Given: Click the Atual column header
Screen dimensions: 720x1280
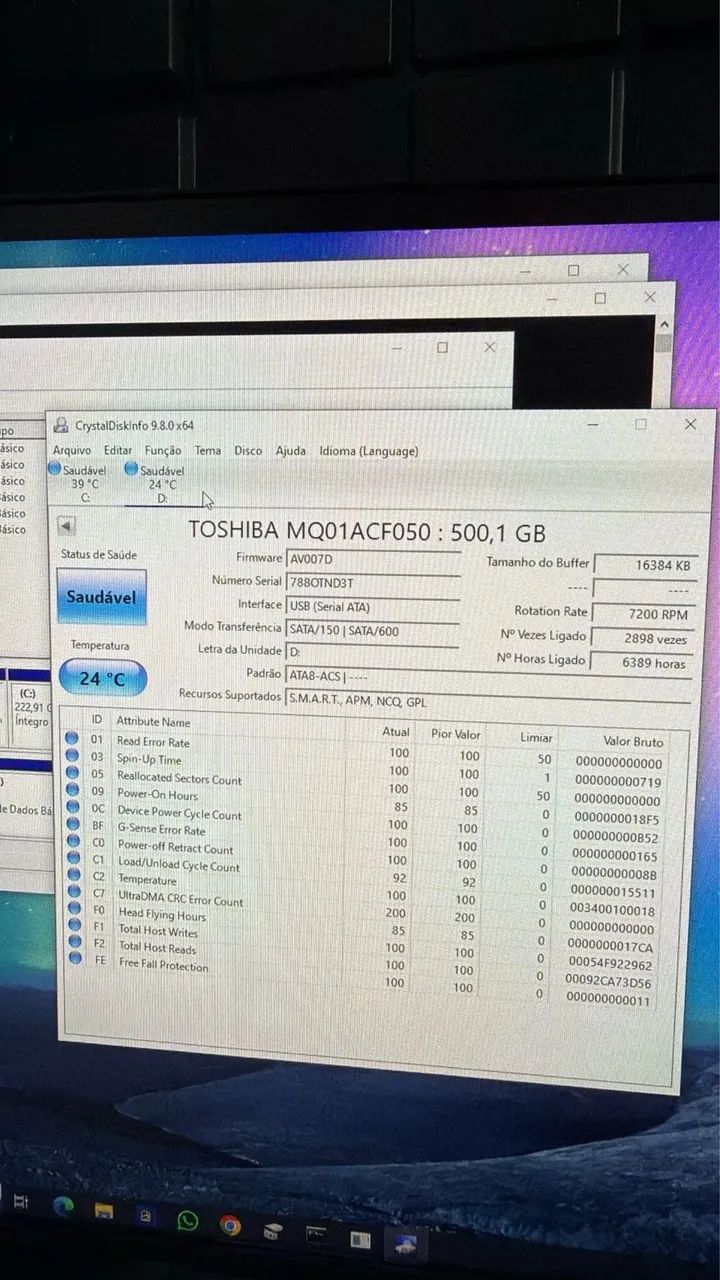Looking at the screenshot, I should click(396, 732).
